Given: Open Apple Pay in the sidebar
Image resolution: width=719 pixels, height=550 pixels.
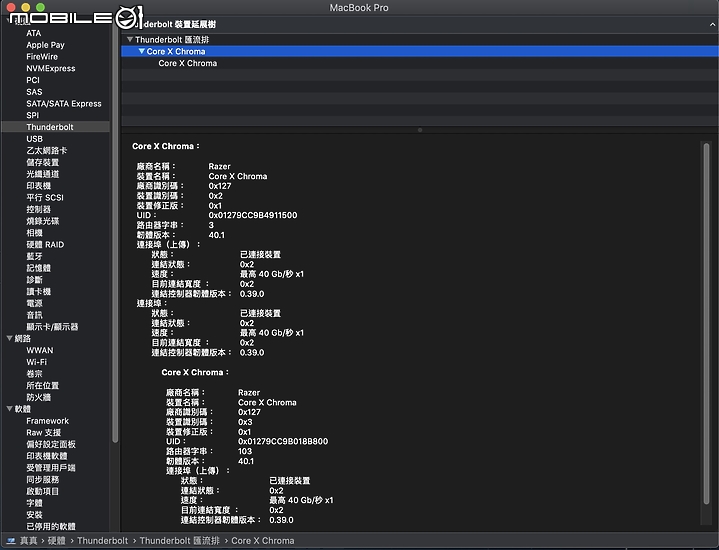Looking at the screenshot, I should 45,45.
